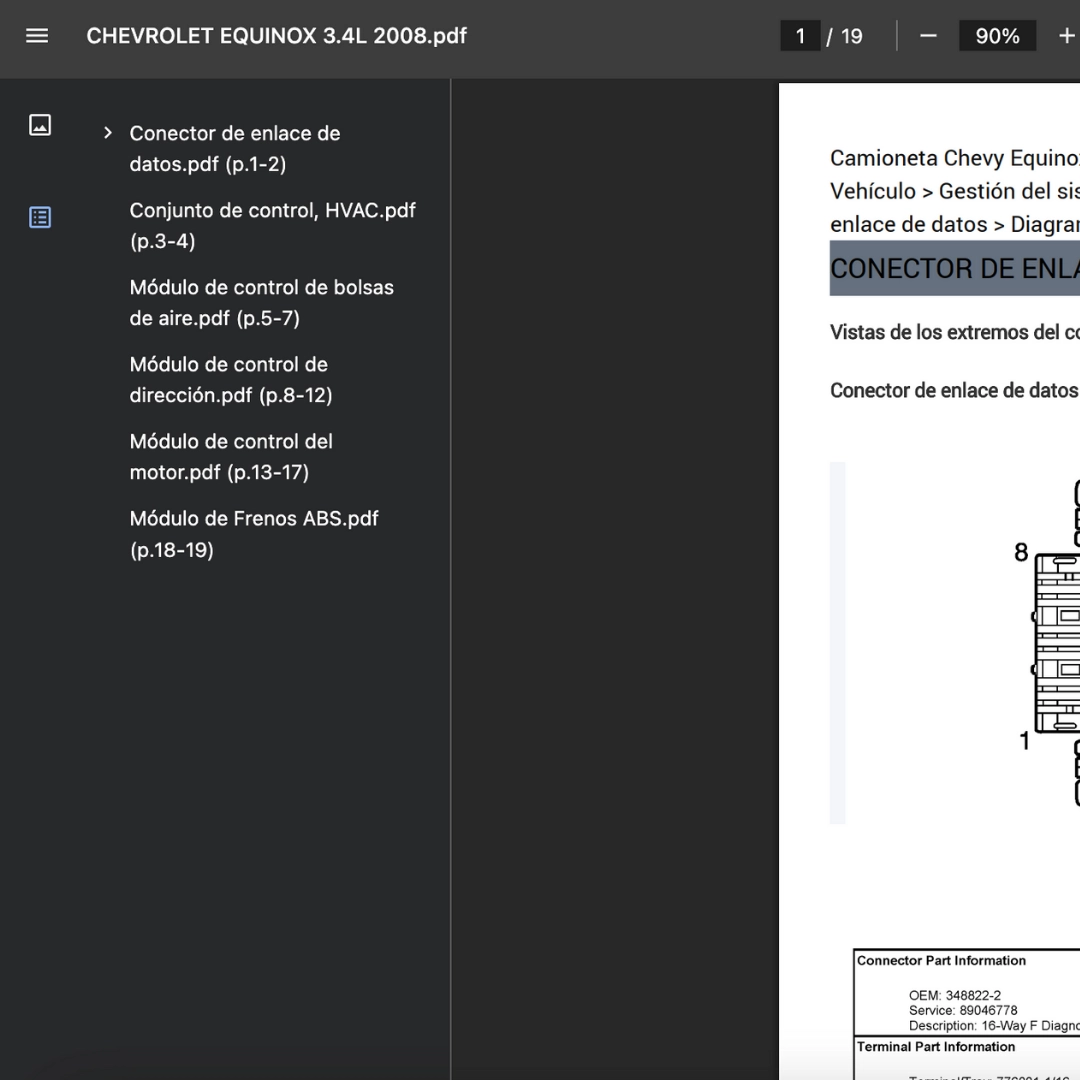The width and height of the screenshot is (1080, 1080).
Task: Navigate to Módulo de Frenos ABS.pdf
Action: [x=253, y=534]
